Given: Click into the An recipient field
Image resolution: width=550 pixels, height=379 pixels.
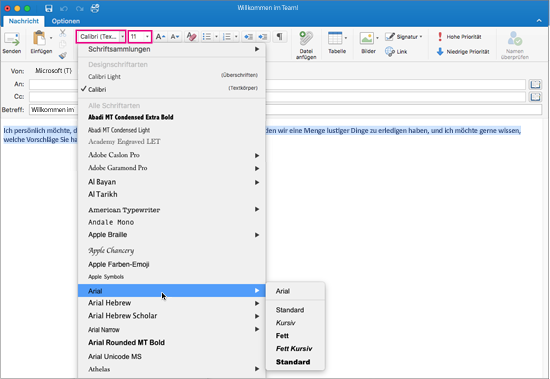Looking at the screenshot, I should [x=277, y=84].
